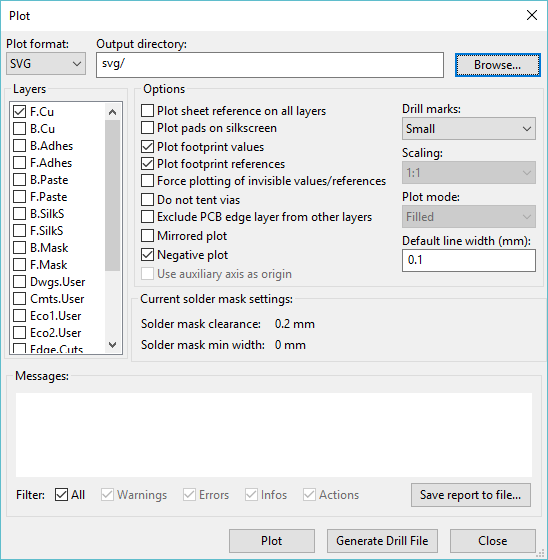Uncheck the F.Cu layer
The image size is (548, 560).
[19, 112]
